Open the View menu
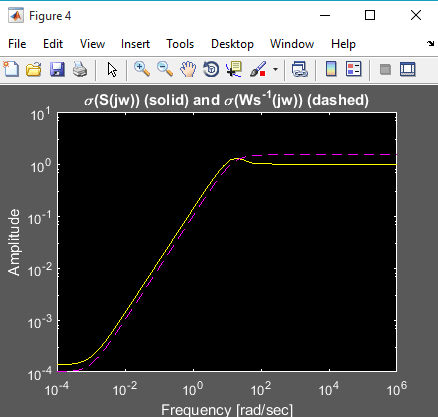 coord(92,44)
